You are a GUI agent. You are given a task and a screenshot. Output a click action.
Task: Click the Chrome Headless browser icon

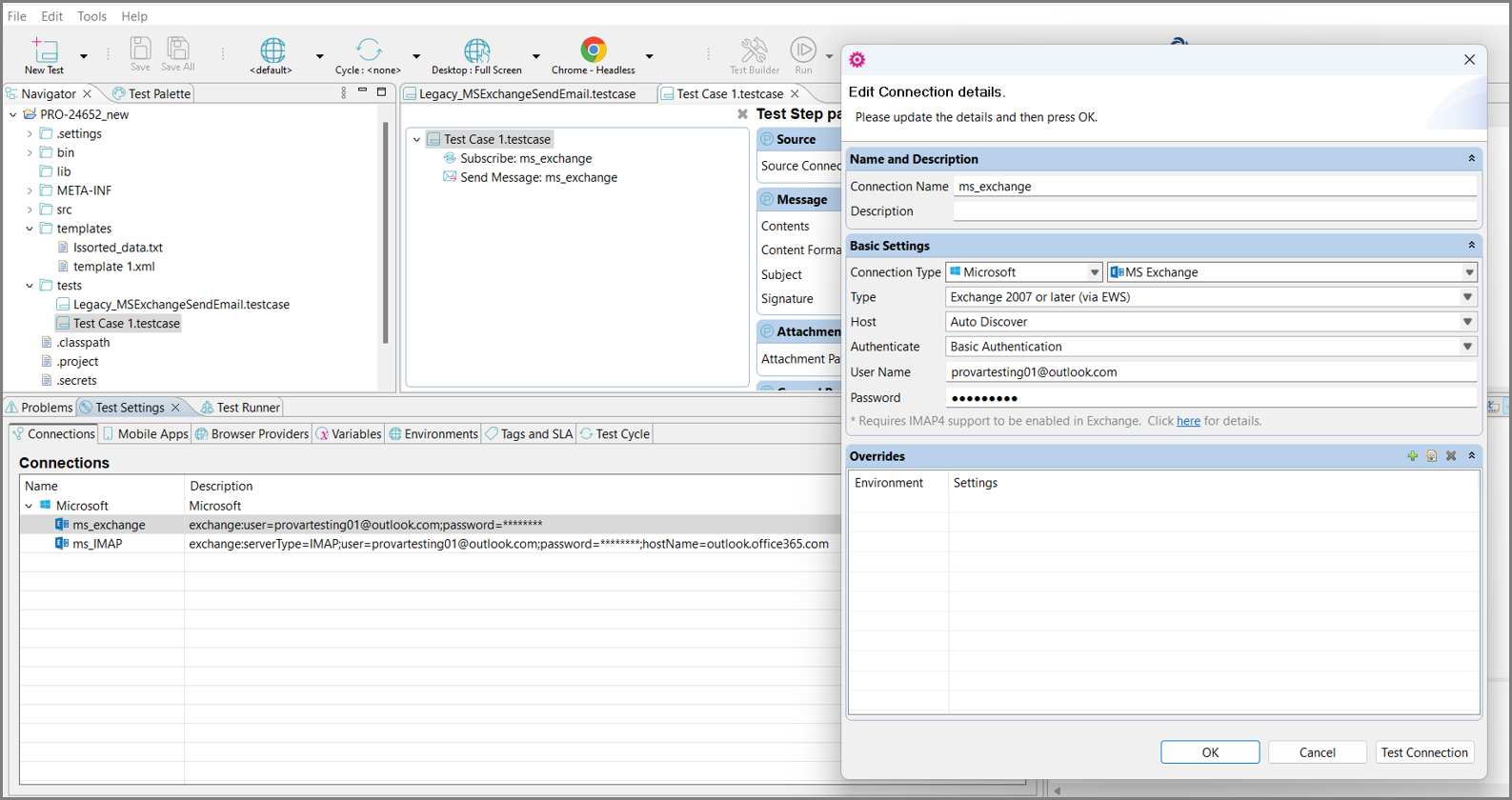pyautogui.click(x=593, y=50)
